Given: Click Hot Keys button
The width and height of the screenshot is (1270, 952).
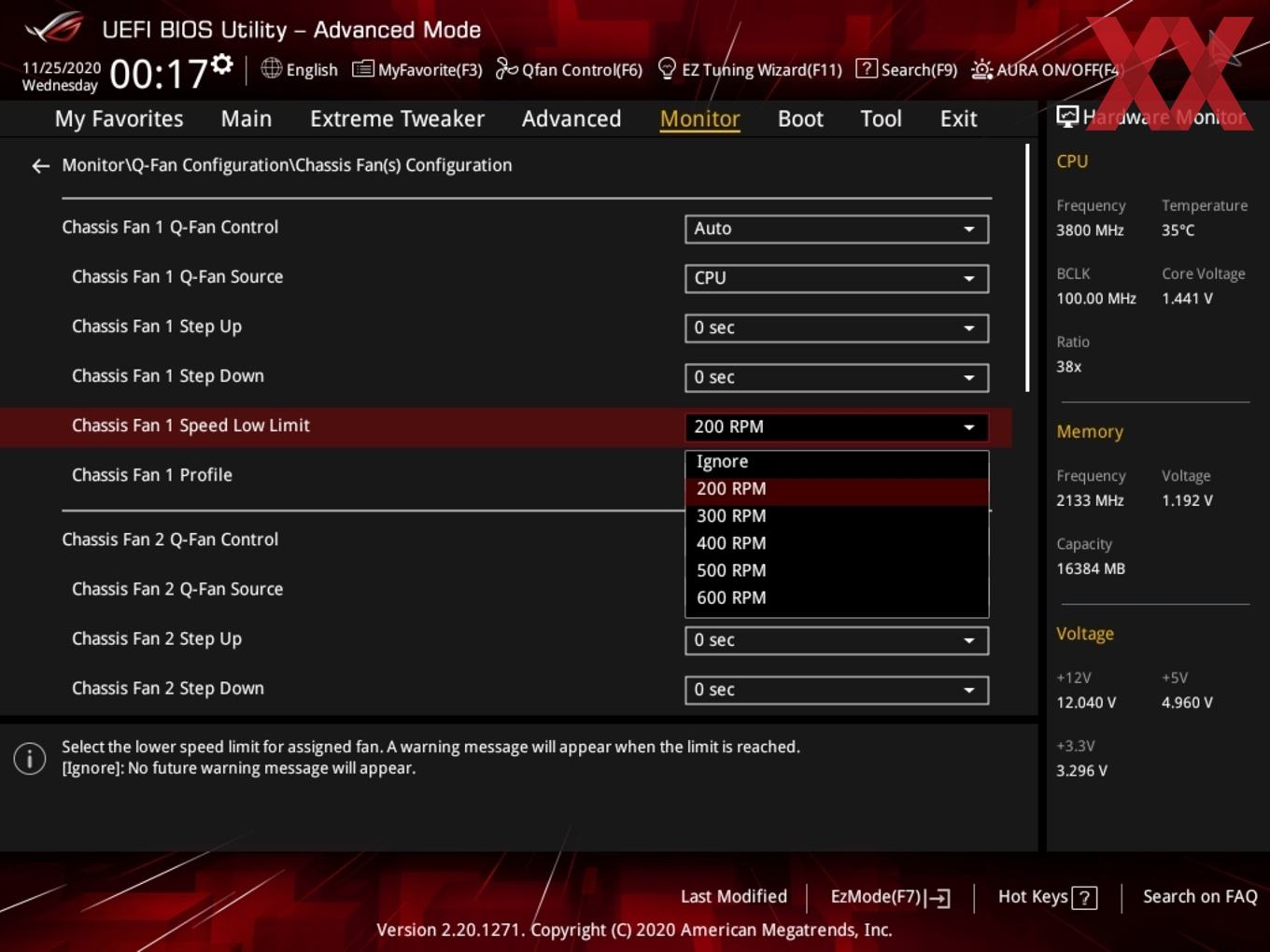Looking at the screenshot, I should (x=1047, y=897).
